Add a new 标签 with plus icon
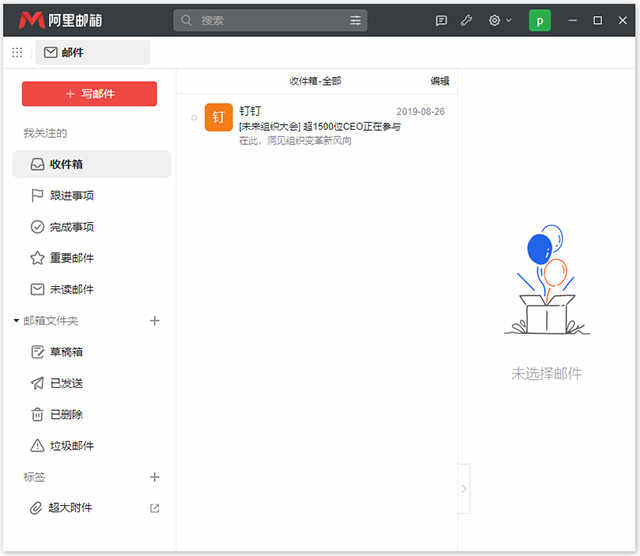Viewport: 640px width, 556px height. coord(155,477)
